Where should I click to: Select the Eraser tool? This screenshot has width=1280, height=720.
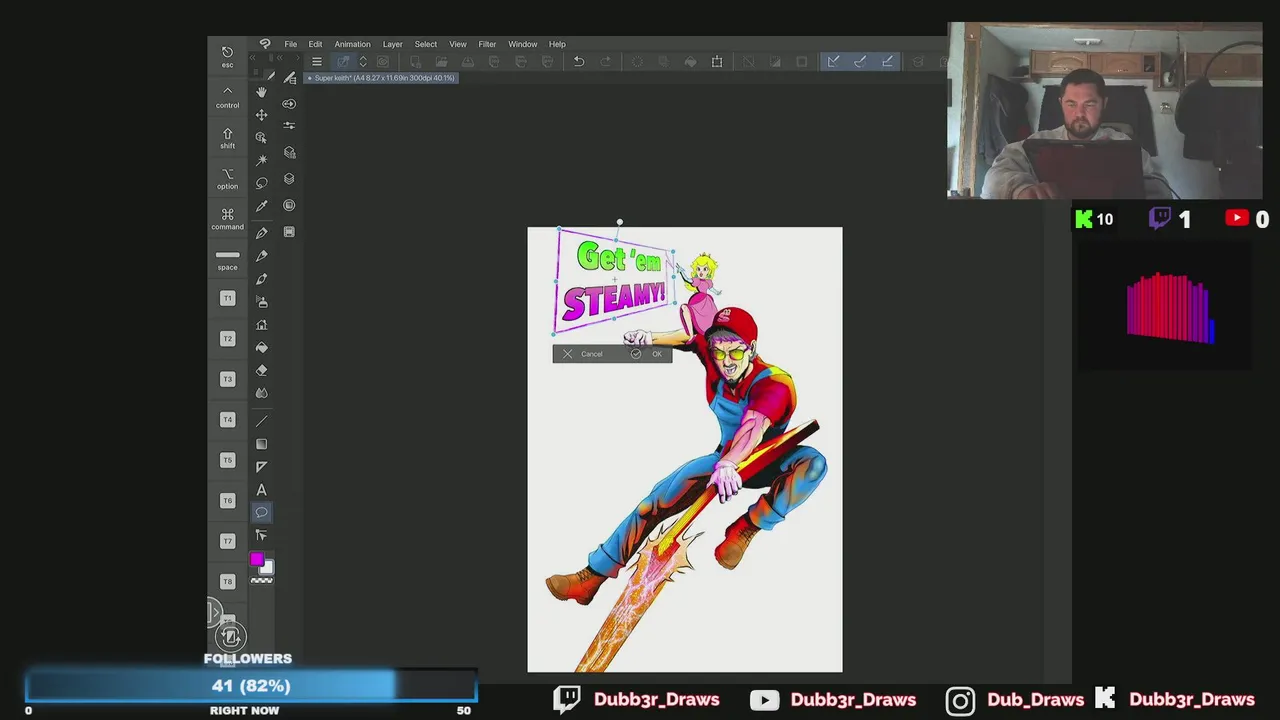pos(261,371)
